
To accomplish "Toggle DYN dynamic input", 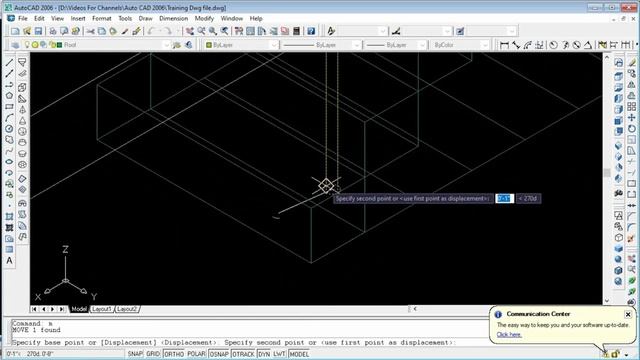I will click(264, 354).
